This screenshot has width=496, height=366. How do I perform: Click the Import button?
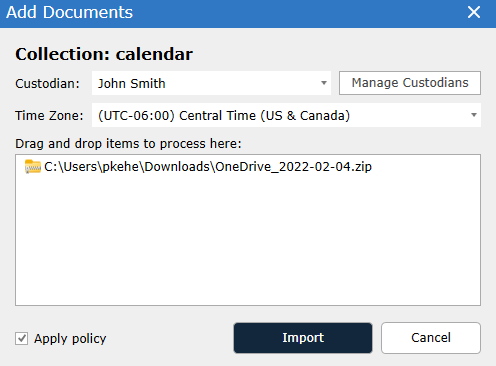(303, 338)
